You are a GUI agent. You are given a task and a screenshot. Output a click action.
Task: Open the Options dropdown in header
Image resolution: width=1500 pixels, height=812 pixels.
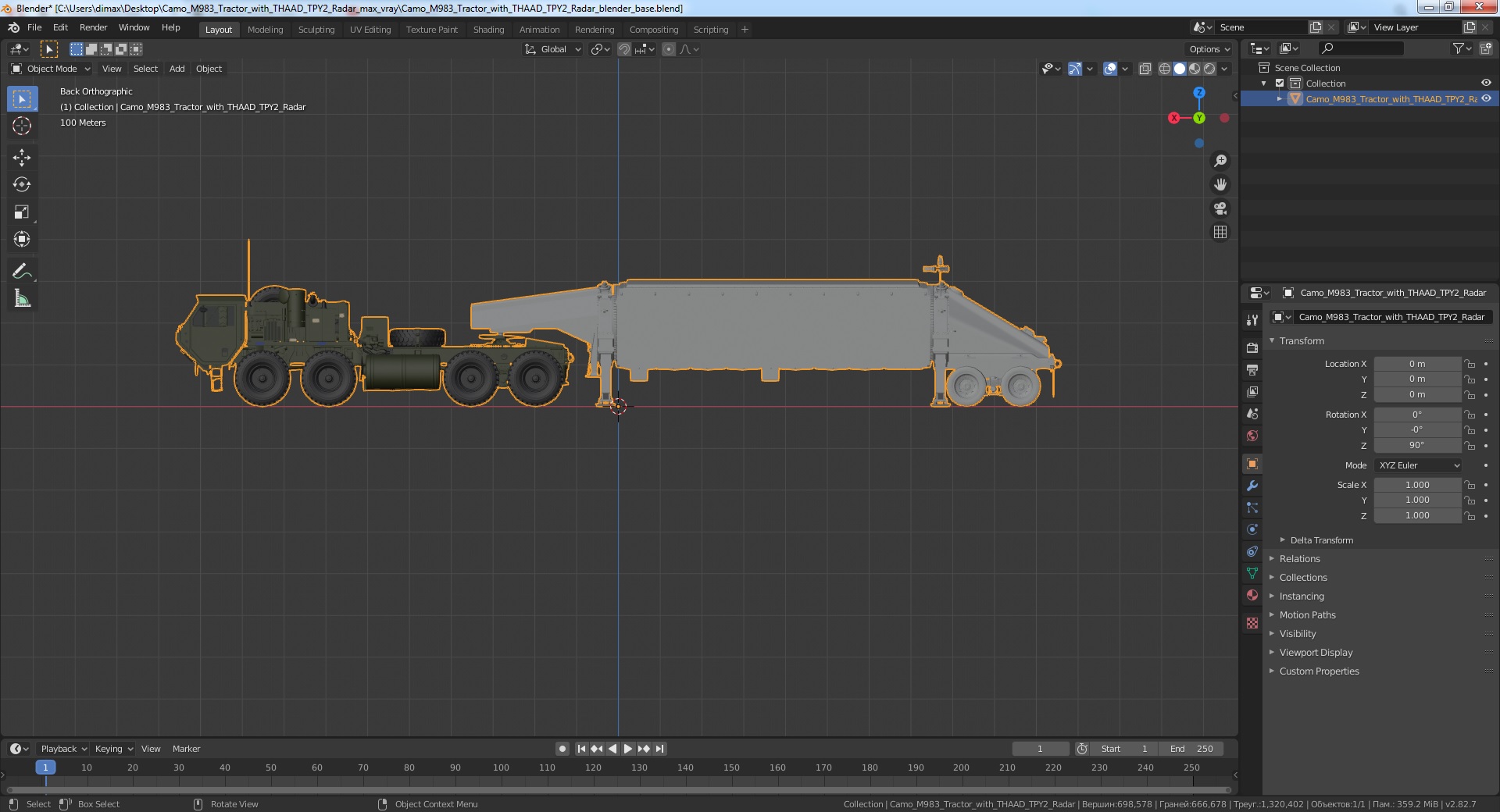[x=1209, y=49]
